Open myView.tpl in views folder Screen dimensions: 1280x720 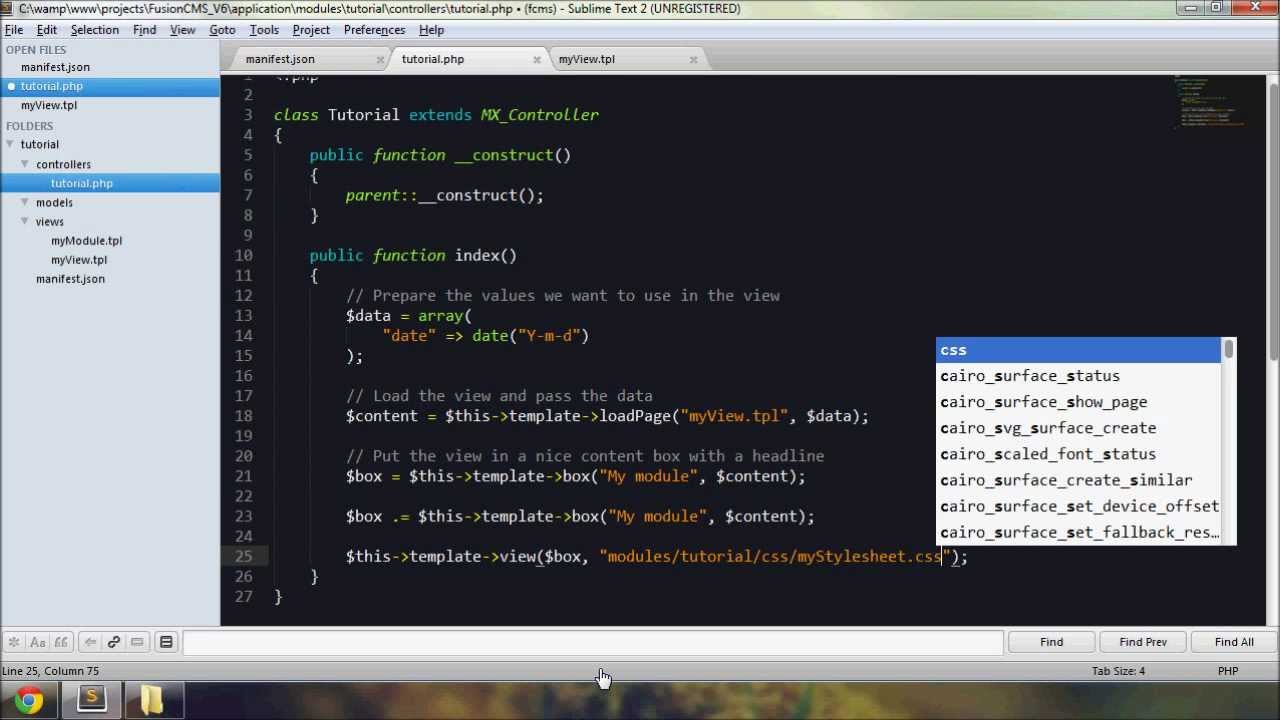point(79,259)
